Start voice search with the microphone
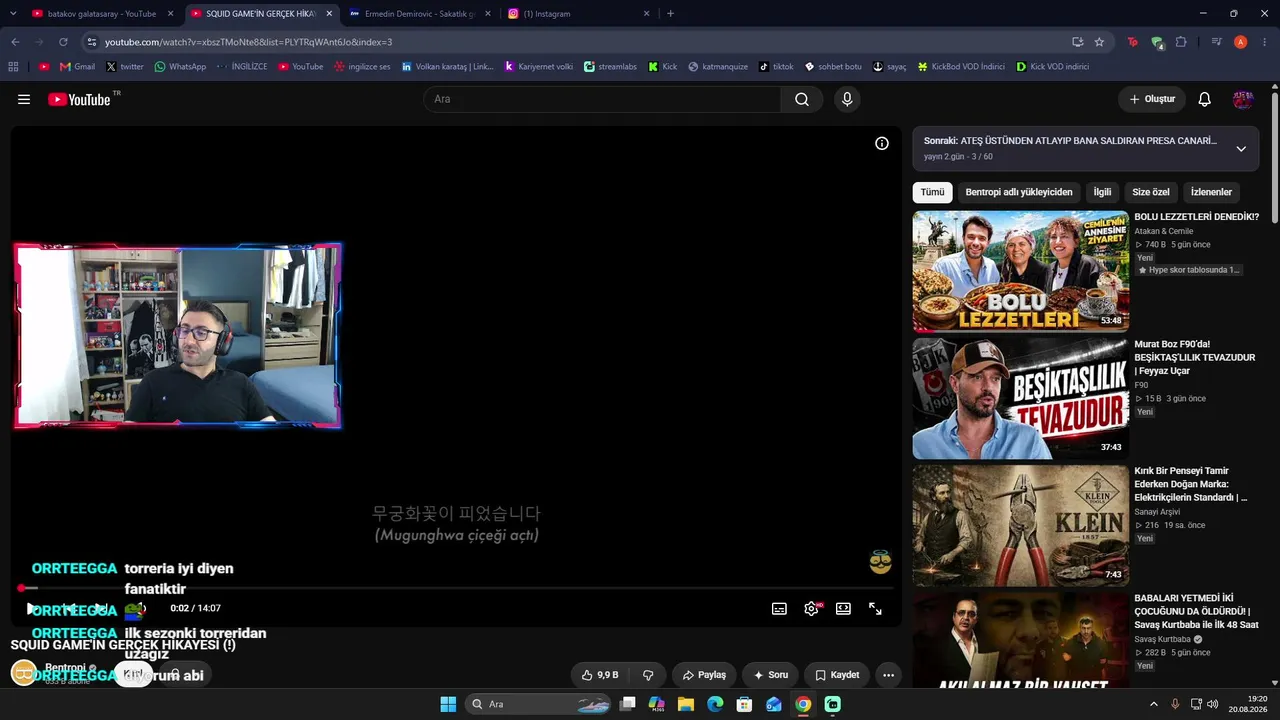 (x=847, y=99)
